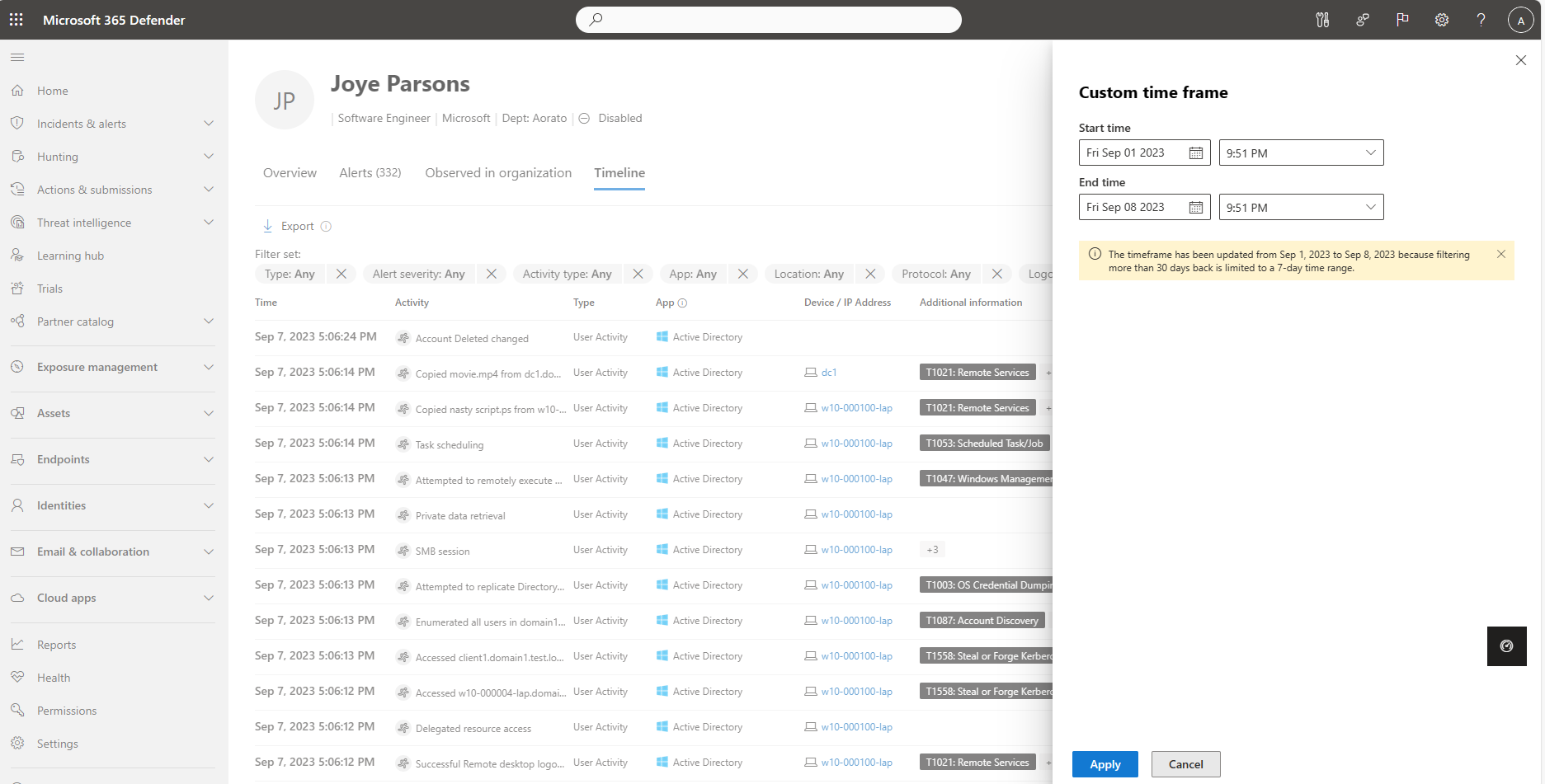Apply the custom time frame

(x=1105, y=764)
